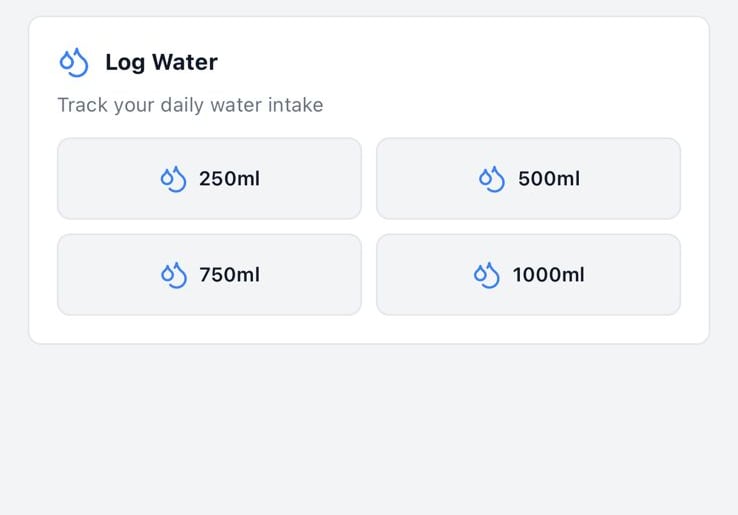Tap the 500ml text label
The image size is (738, 515).
click(x=549, y=179)
